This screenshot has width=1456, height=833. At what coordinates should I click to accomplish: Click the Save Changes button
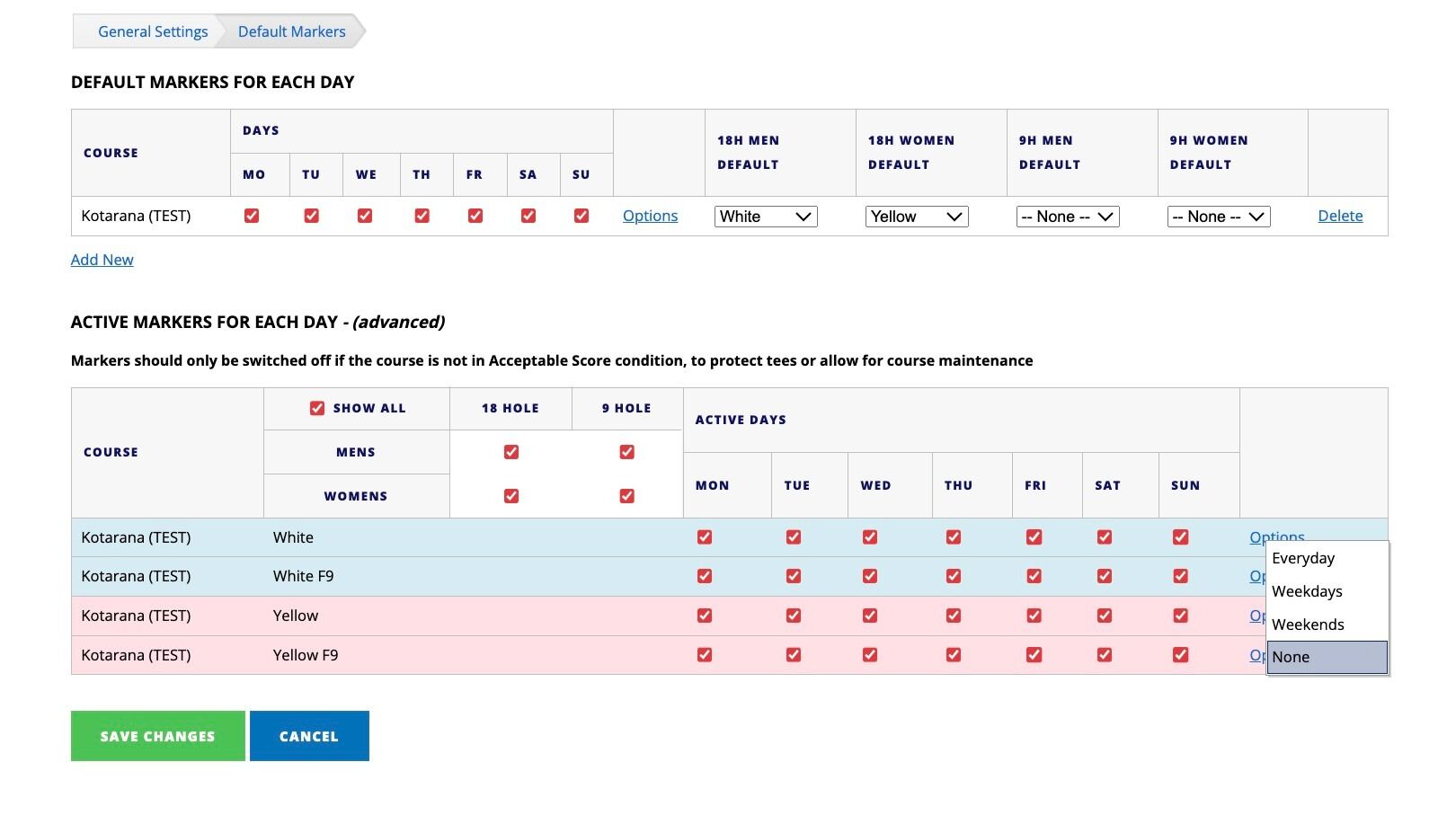tap(158, 736)
